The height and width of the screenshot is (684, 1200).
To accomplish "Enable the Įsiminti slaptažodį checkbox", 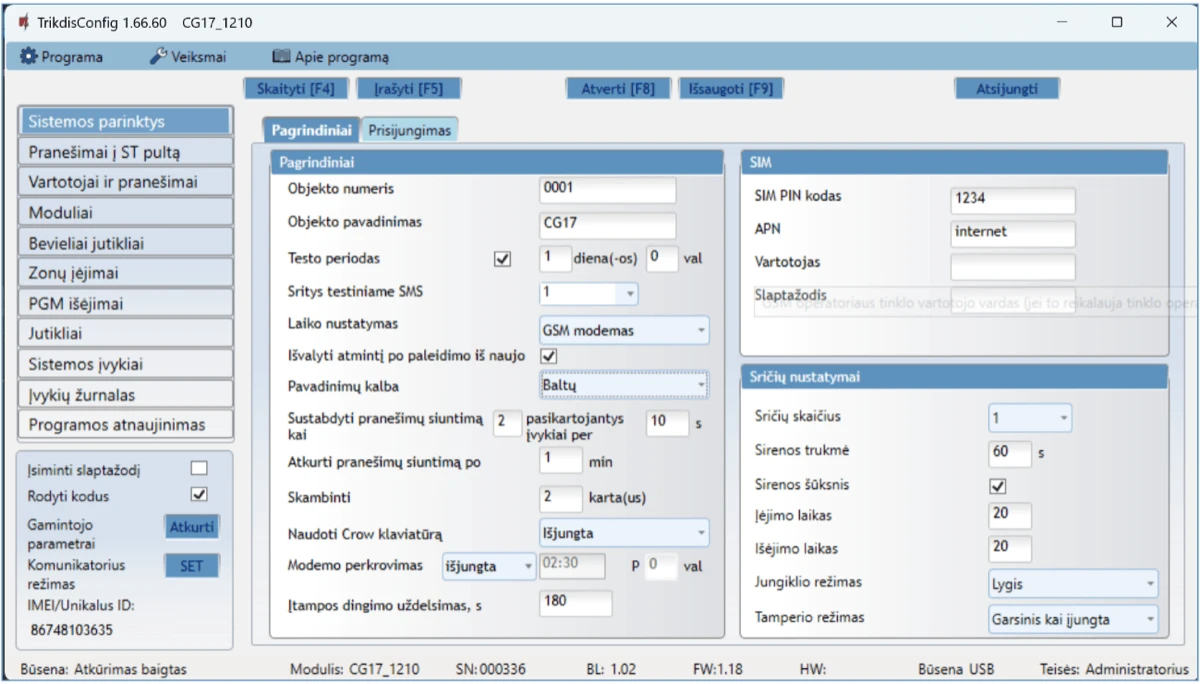I will pyautogui.click(x=199, y=468).
